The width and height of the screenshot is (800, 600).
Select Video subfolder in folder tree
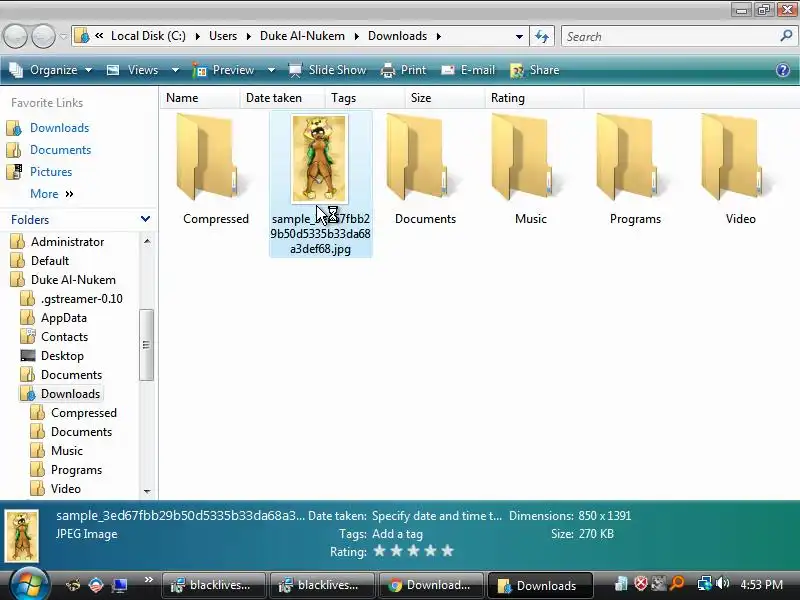[65, 489]
